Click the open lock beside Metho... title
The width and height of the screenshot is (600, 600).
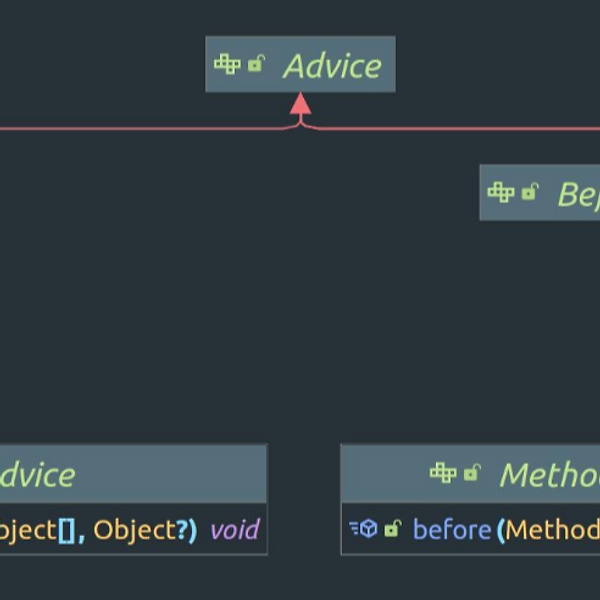(x=472, y=473)
